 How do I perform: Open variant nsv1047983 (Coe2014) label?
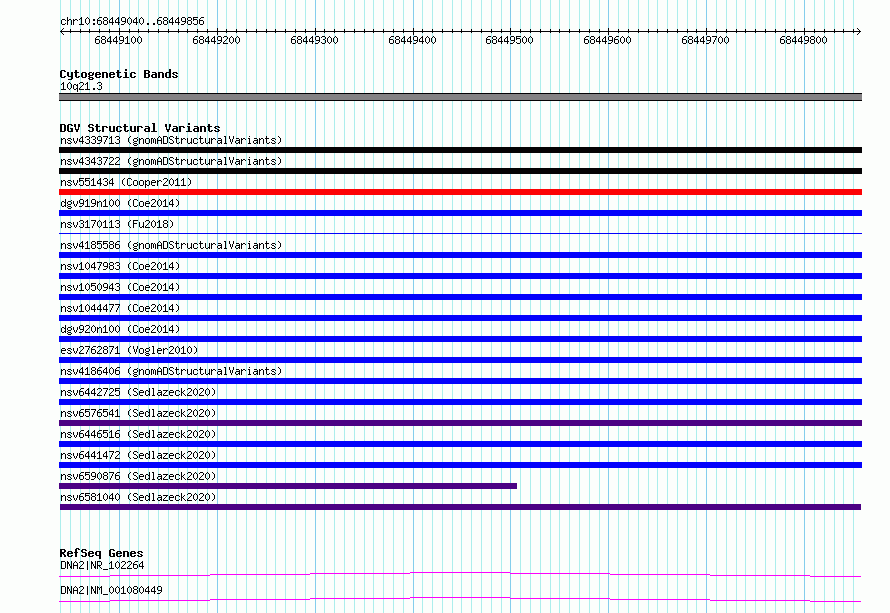click(x=120, y=266)
